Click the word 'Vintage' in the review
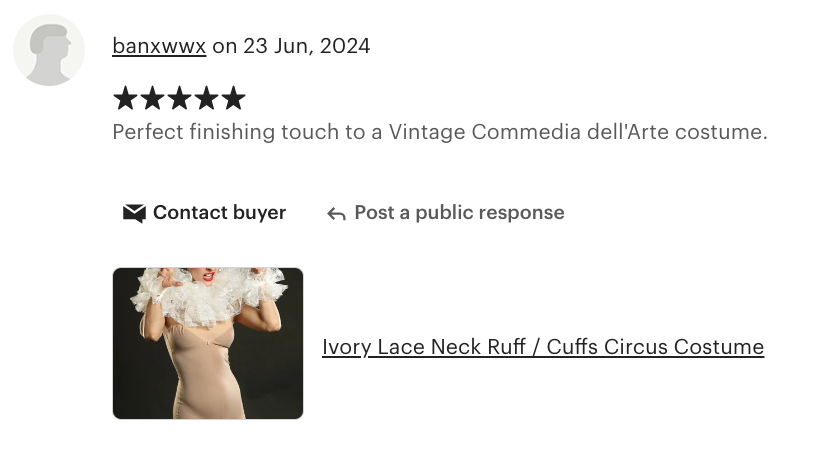This screenshot has width=818, height=460. point(427,132)
